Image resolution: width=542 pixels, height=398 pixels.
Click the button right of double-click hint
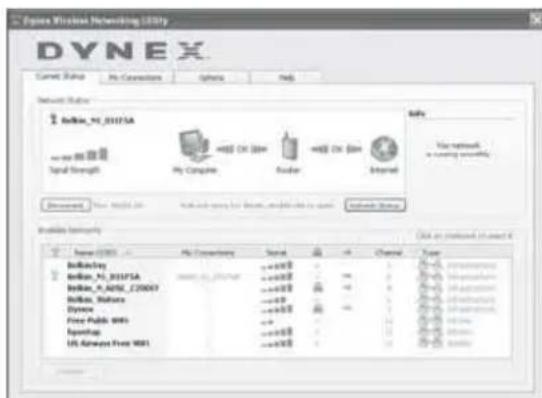(375, 205)
